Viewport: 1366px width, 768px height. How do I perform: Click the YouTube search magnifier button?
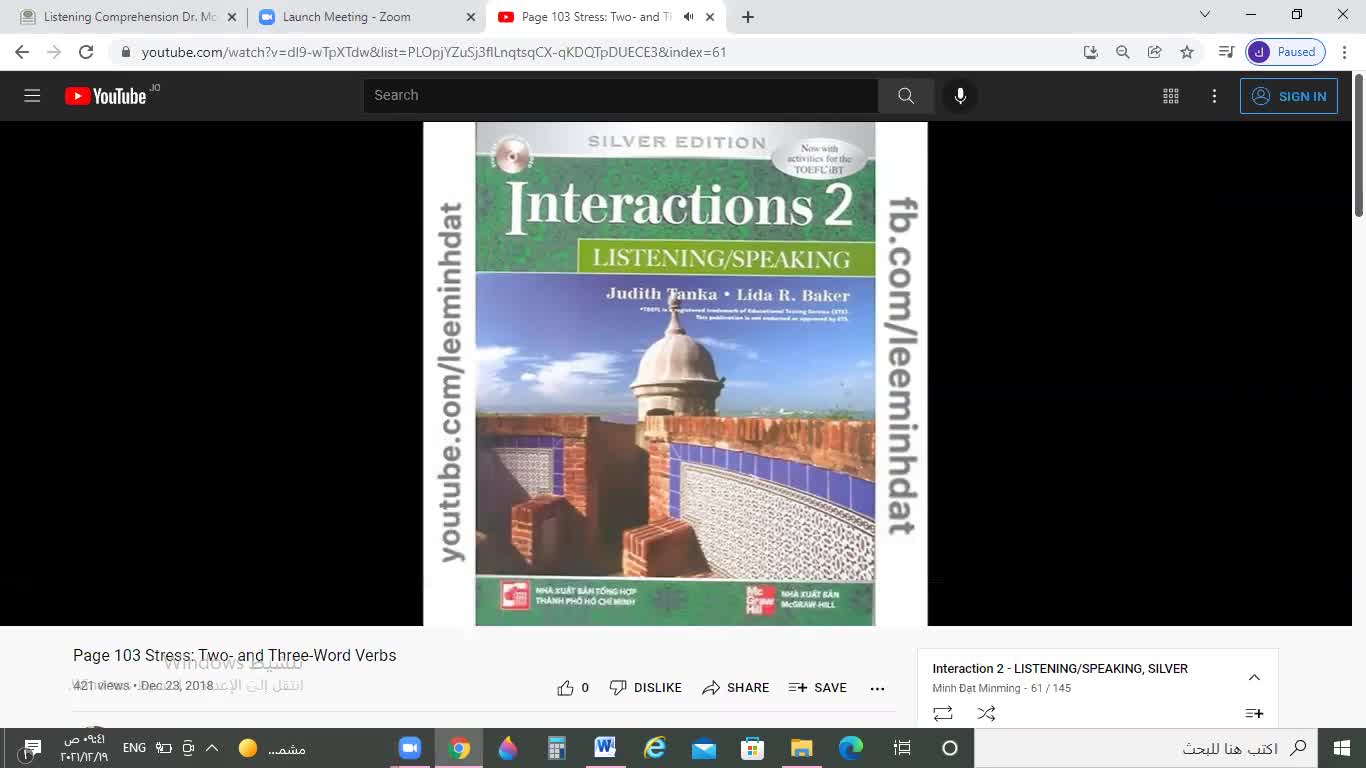tap(906, 96)
